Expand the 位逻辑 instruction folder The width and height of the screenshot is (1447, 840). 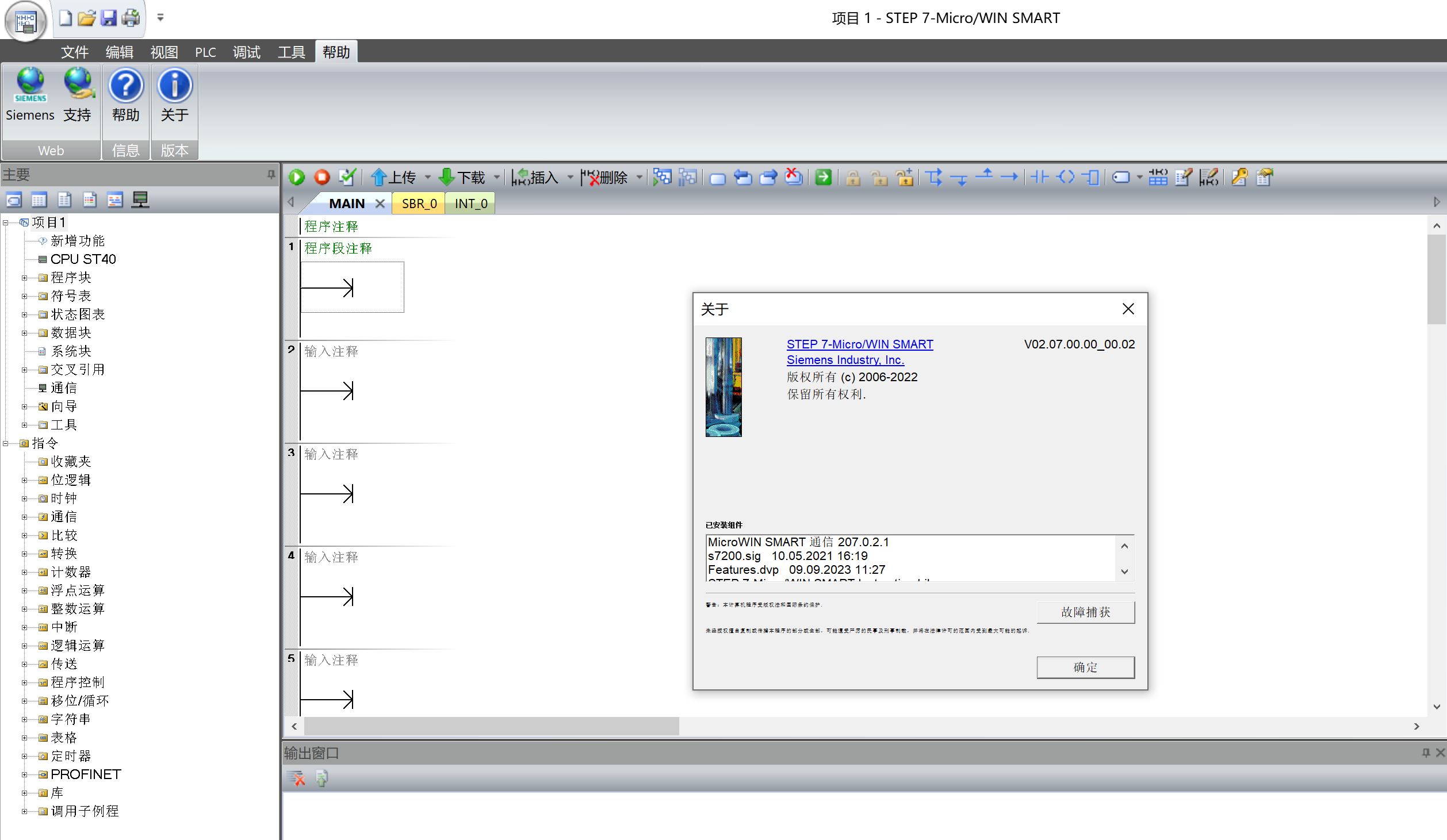pos(24,480)
